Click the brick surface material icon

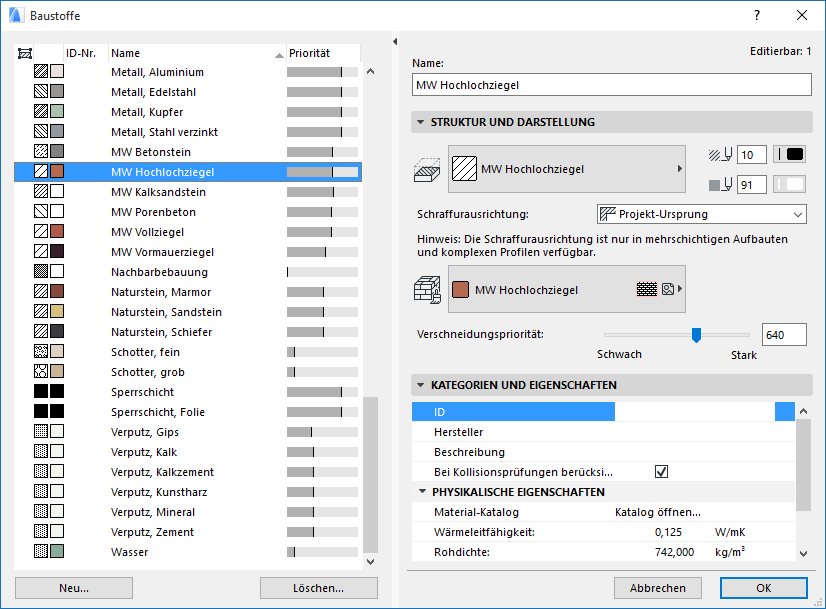(427, 290)
